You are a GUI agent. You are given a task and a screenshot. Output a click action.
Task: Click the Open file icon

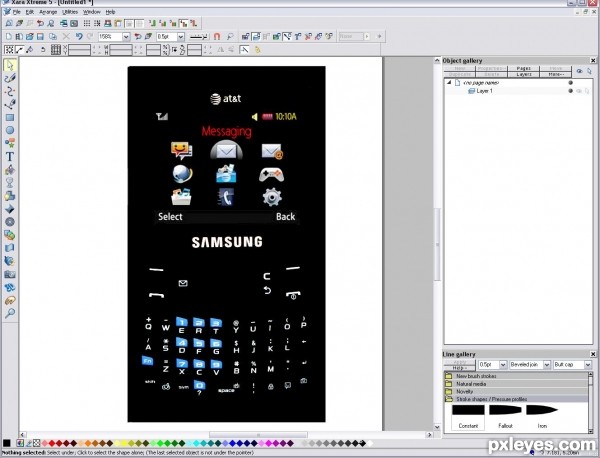(x=29, y=36)
